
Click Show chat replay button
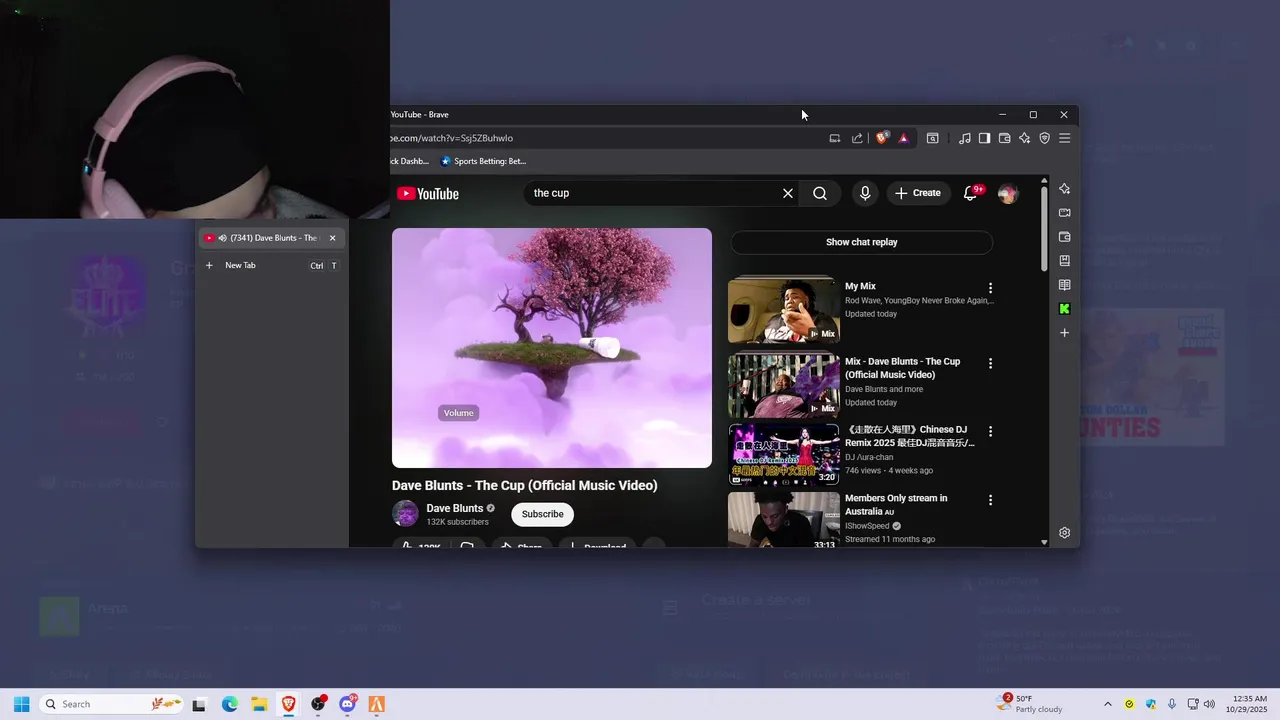862,242
